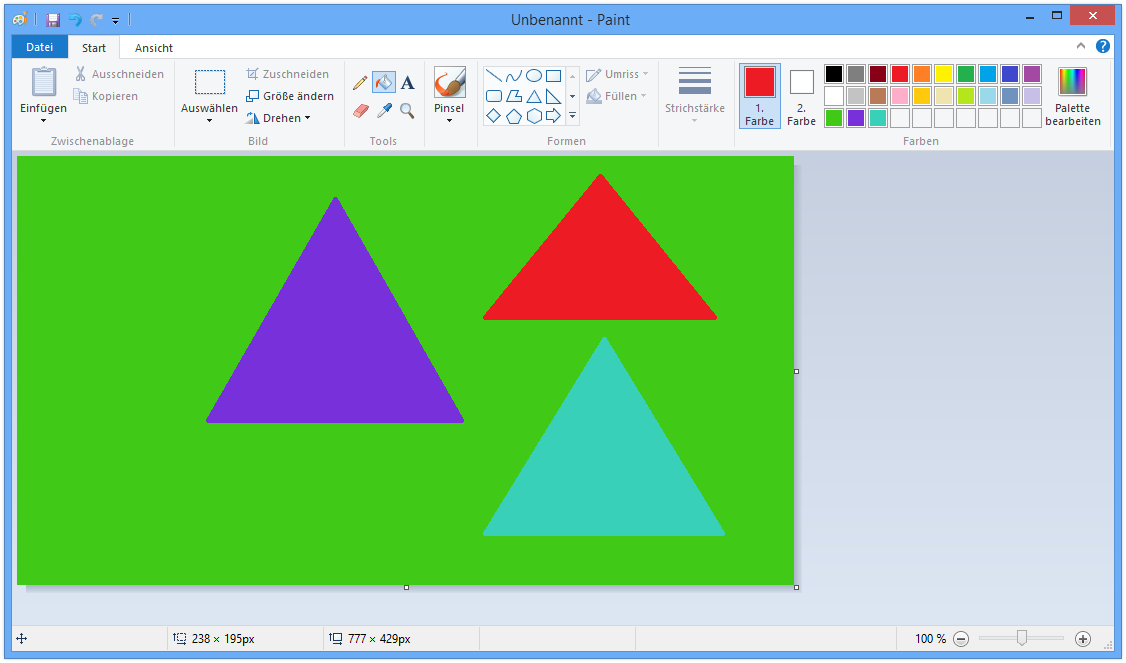Select the Text tool
This screenshot has width=1126, height=663.
point(408,82)
